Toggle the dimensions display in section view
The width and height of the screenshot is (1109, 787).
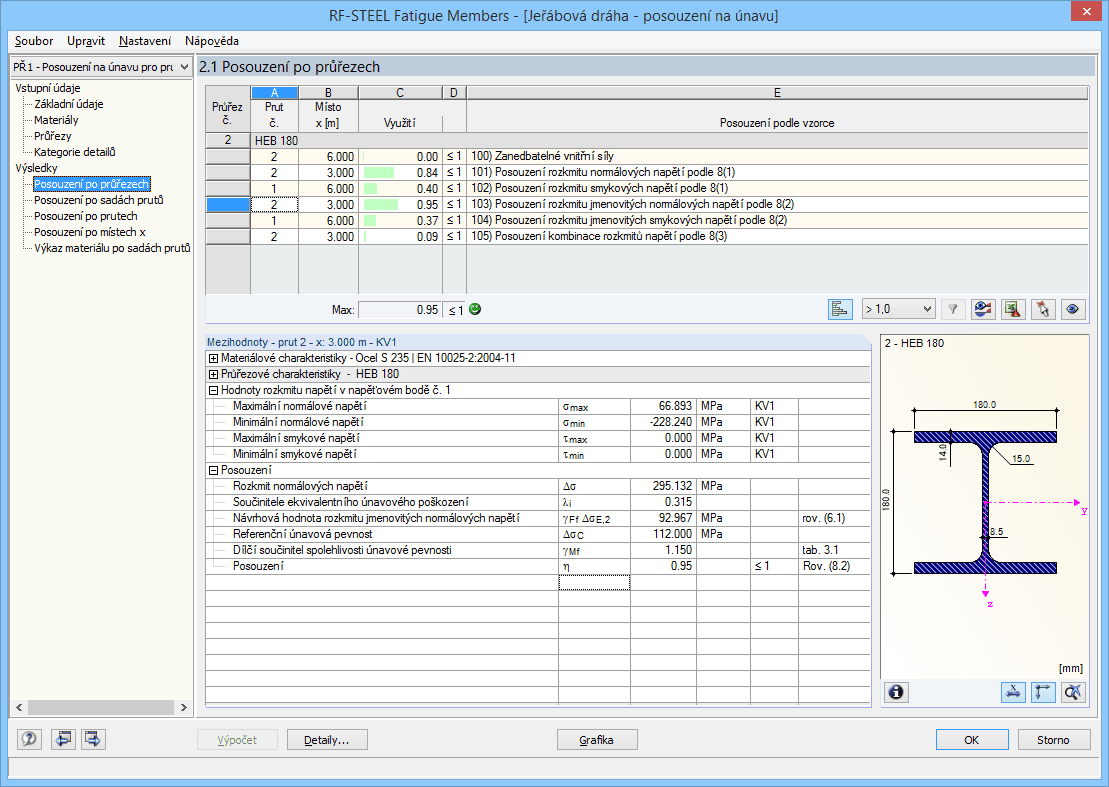point(1013,691)
